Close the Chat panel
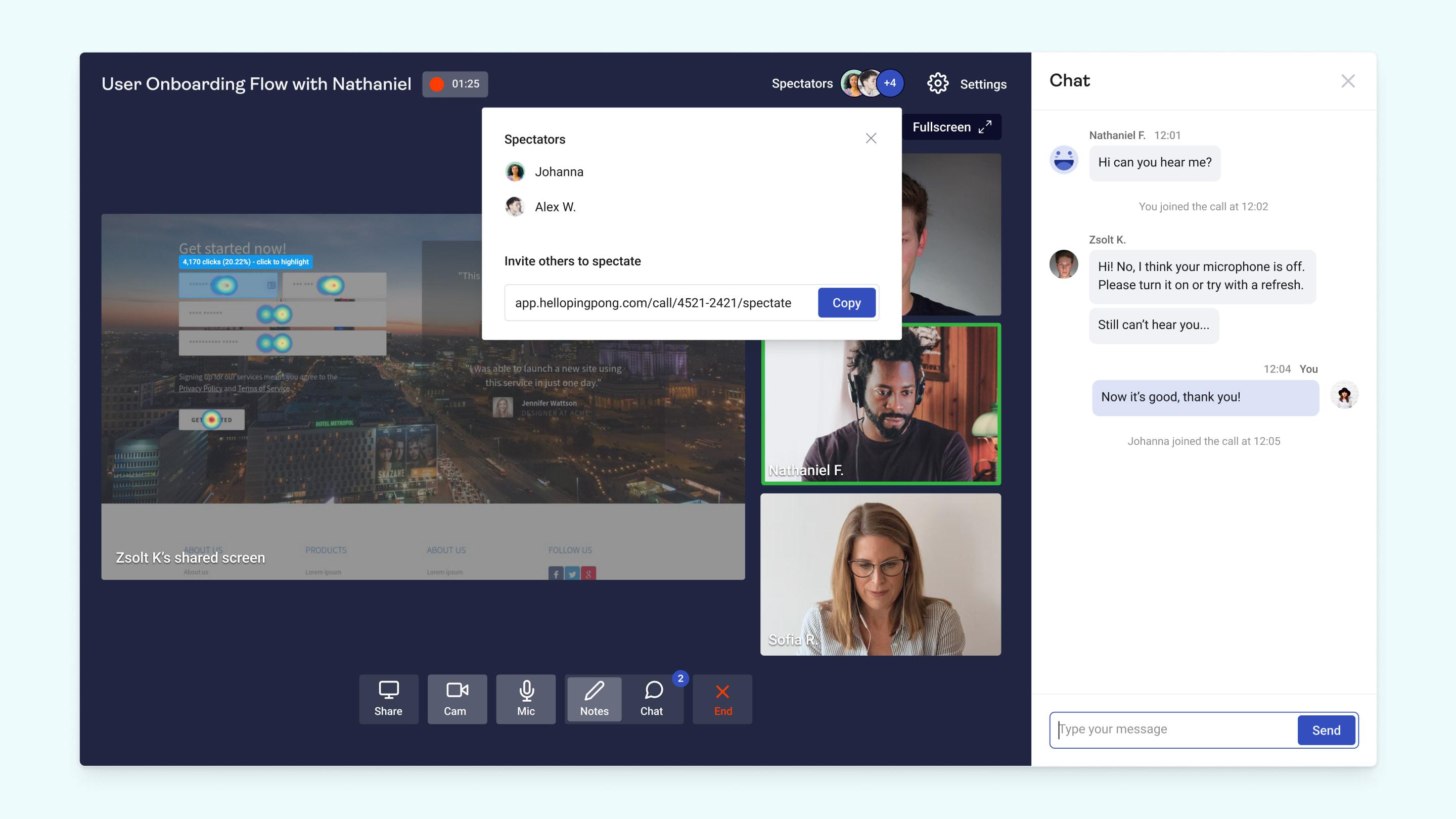 [x=1347, y=80]
